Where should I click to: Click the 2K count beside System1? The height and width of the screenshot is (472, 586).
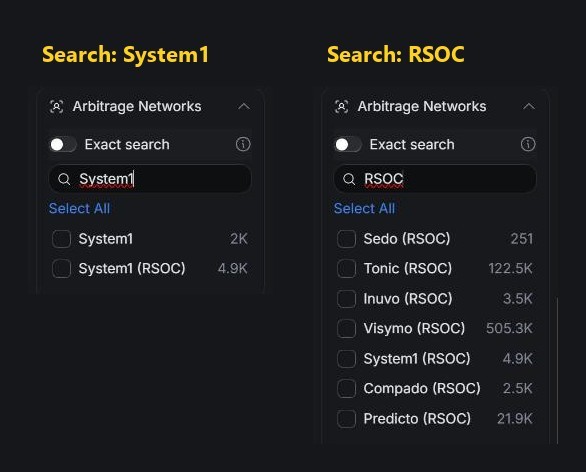pyautogui.click(x=239, y=239)
